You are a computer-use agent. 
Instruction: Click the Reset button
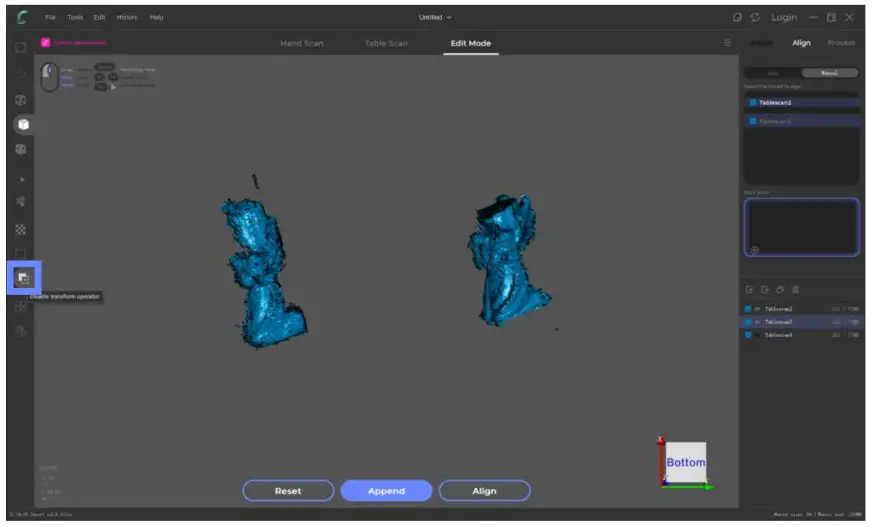point(288,491)
